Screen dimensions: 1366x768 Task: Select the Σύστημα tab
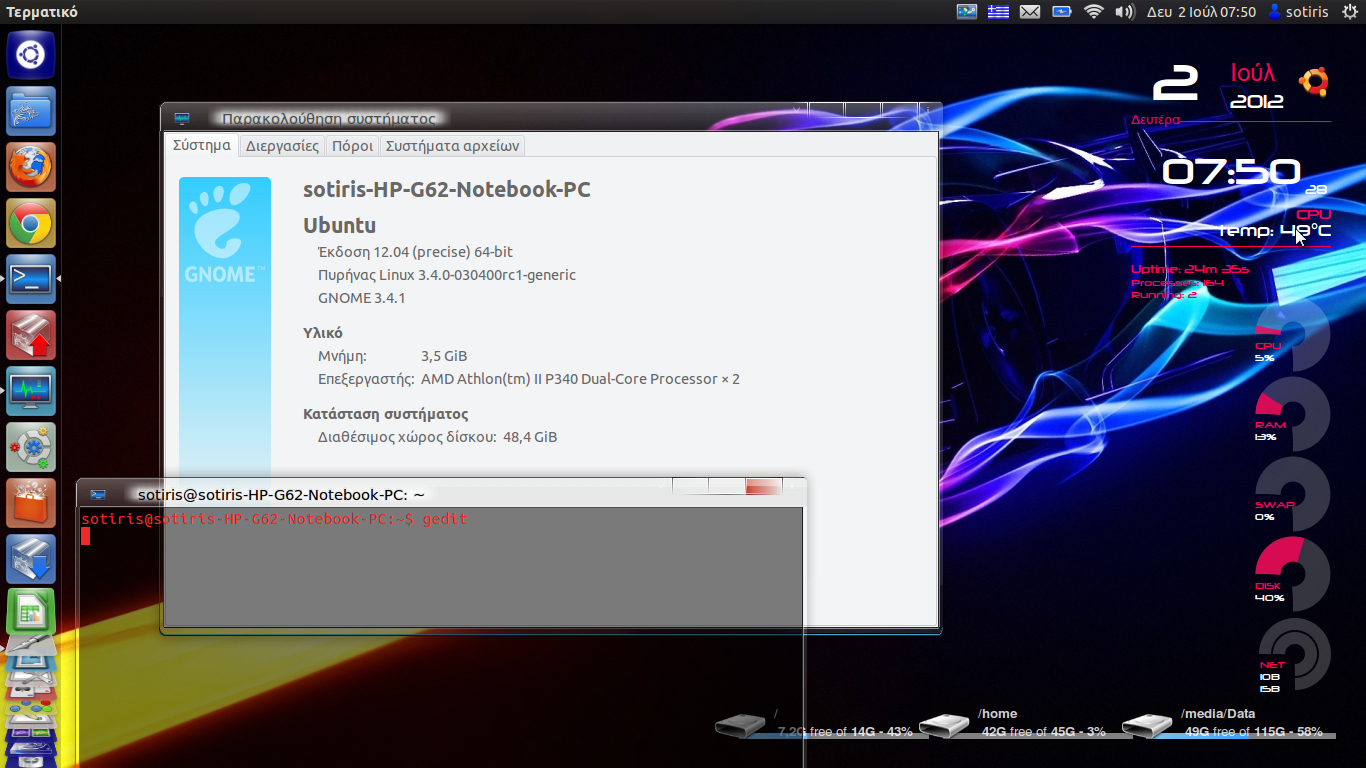click(202, 145)
